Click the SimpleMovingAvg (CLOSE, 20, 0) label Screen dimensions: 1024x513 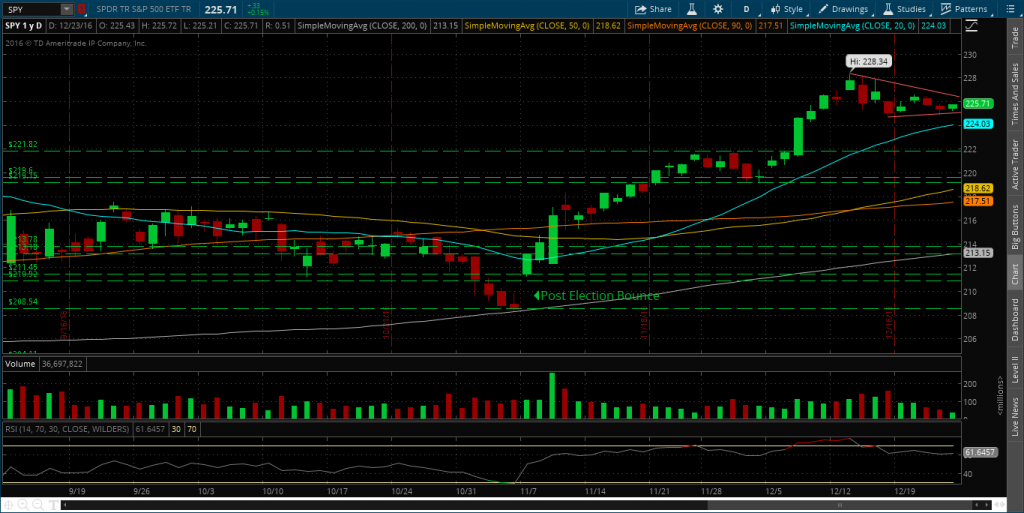(x=852, y=25)
